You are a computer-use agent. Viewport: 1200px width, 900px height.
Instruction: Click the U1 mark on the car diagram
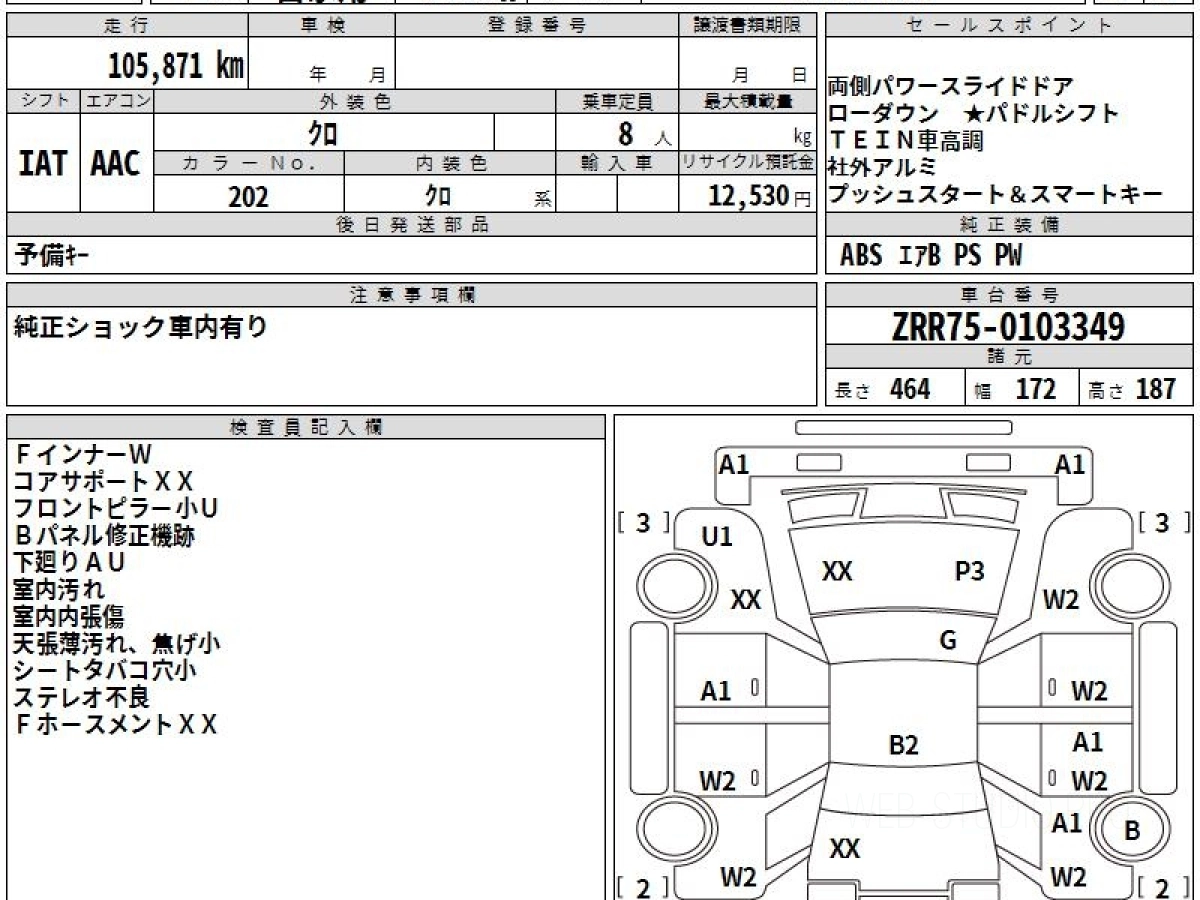(x=717, y=537)
